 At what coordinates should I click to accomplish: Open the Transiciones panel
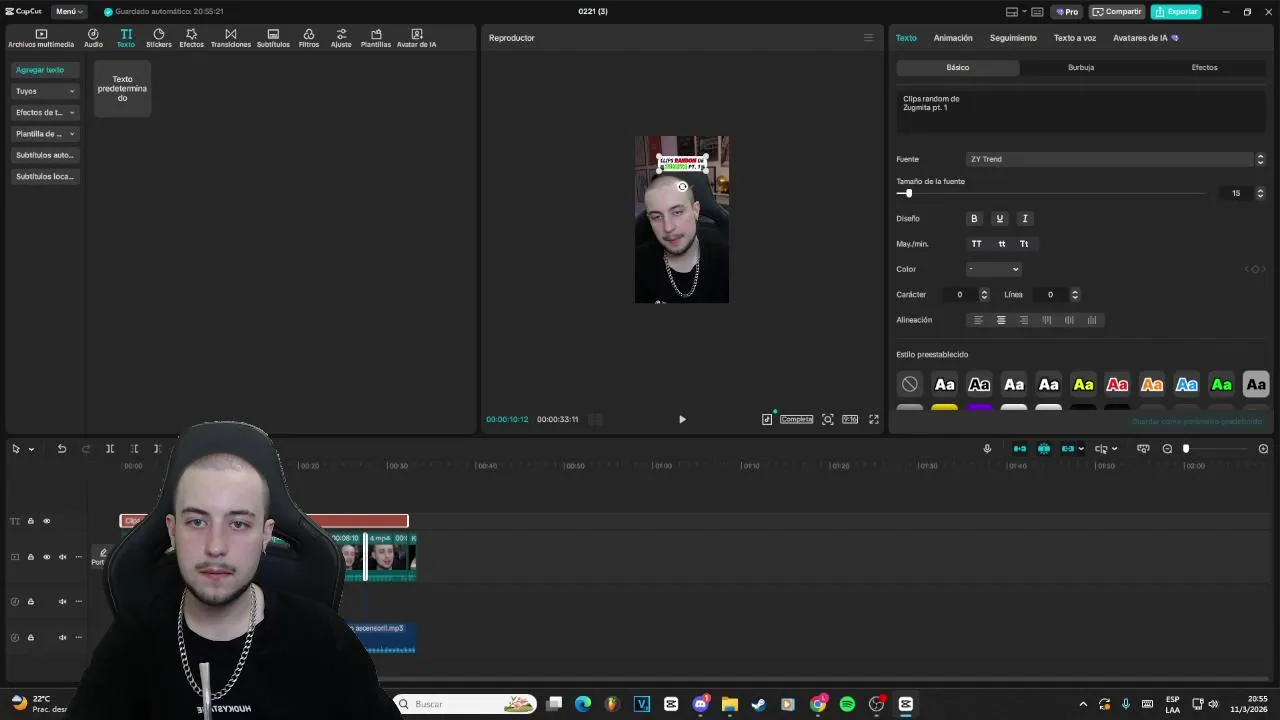click(231, 39)
